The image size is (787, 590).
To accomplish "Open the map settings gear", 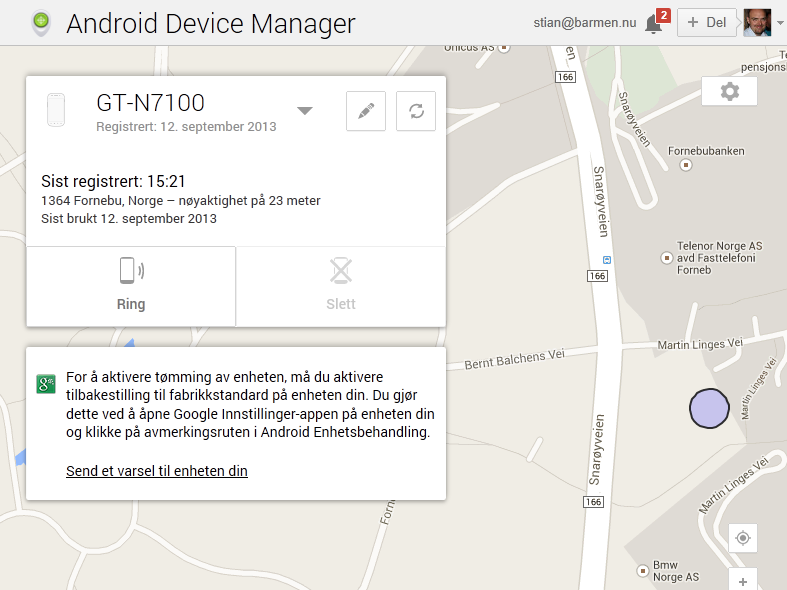I will point(729,91).
